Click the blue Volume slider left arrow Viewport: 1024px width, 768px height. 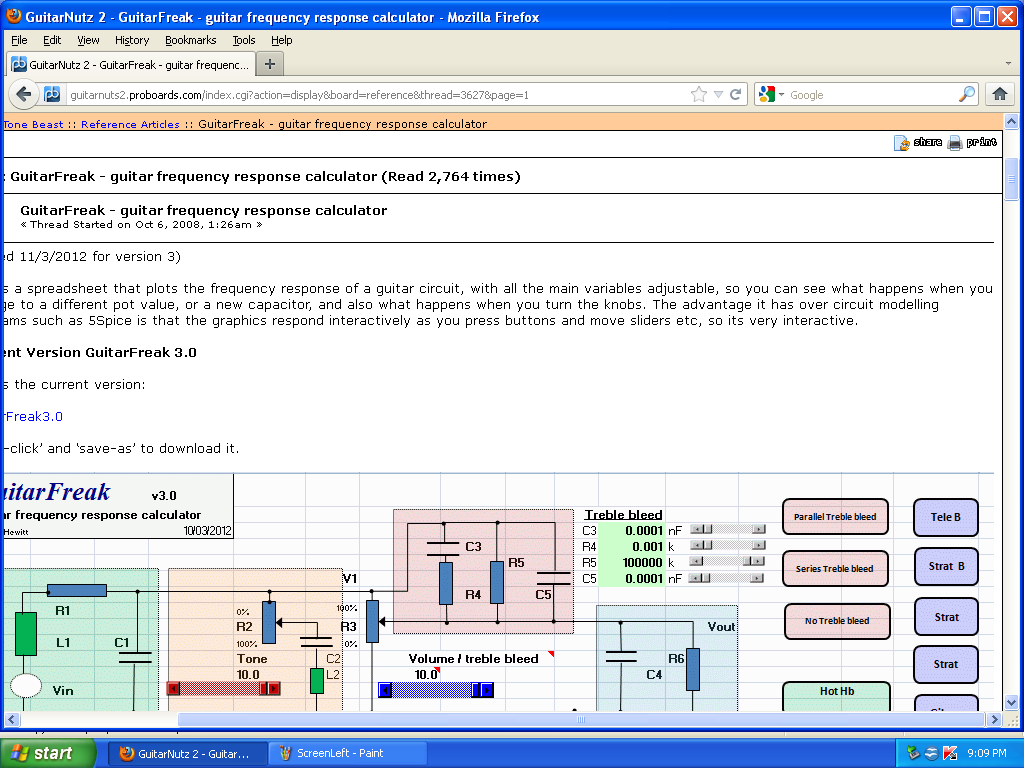(x=385, y=690)
